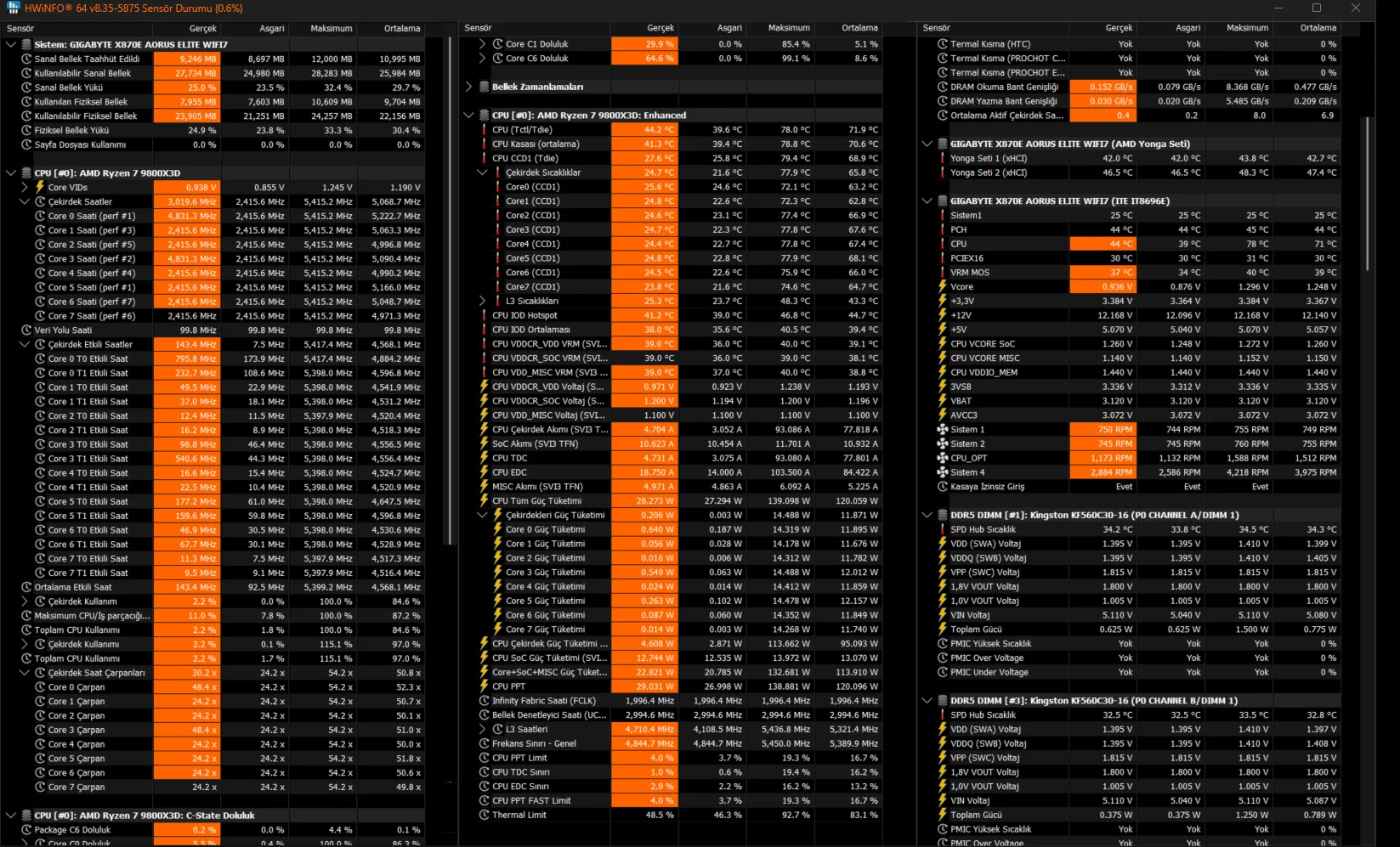The height and width of the screenshot is (847, 1400).
Task: Click the icon next to Kasaya İzinsiz Giriş
Action: (943, 487)
